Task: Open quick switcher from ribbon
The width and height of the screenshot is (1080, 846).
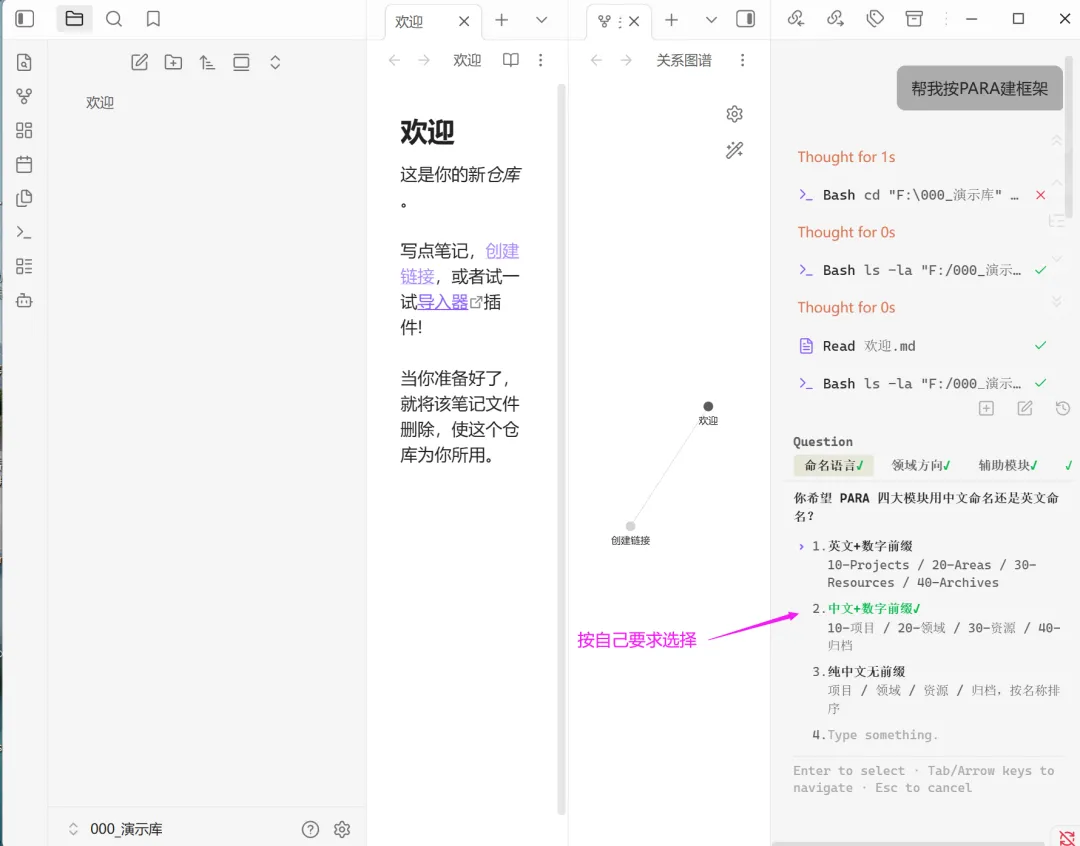Action: [x=24, y=63]
